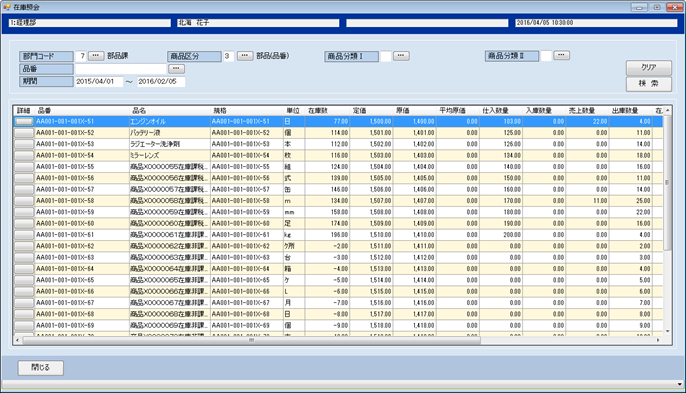Open lookup next to 商品分類Ⅱ field
686x393 pixels.
561,55
